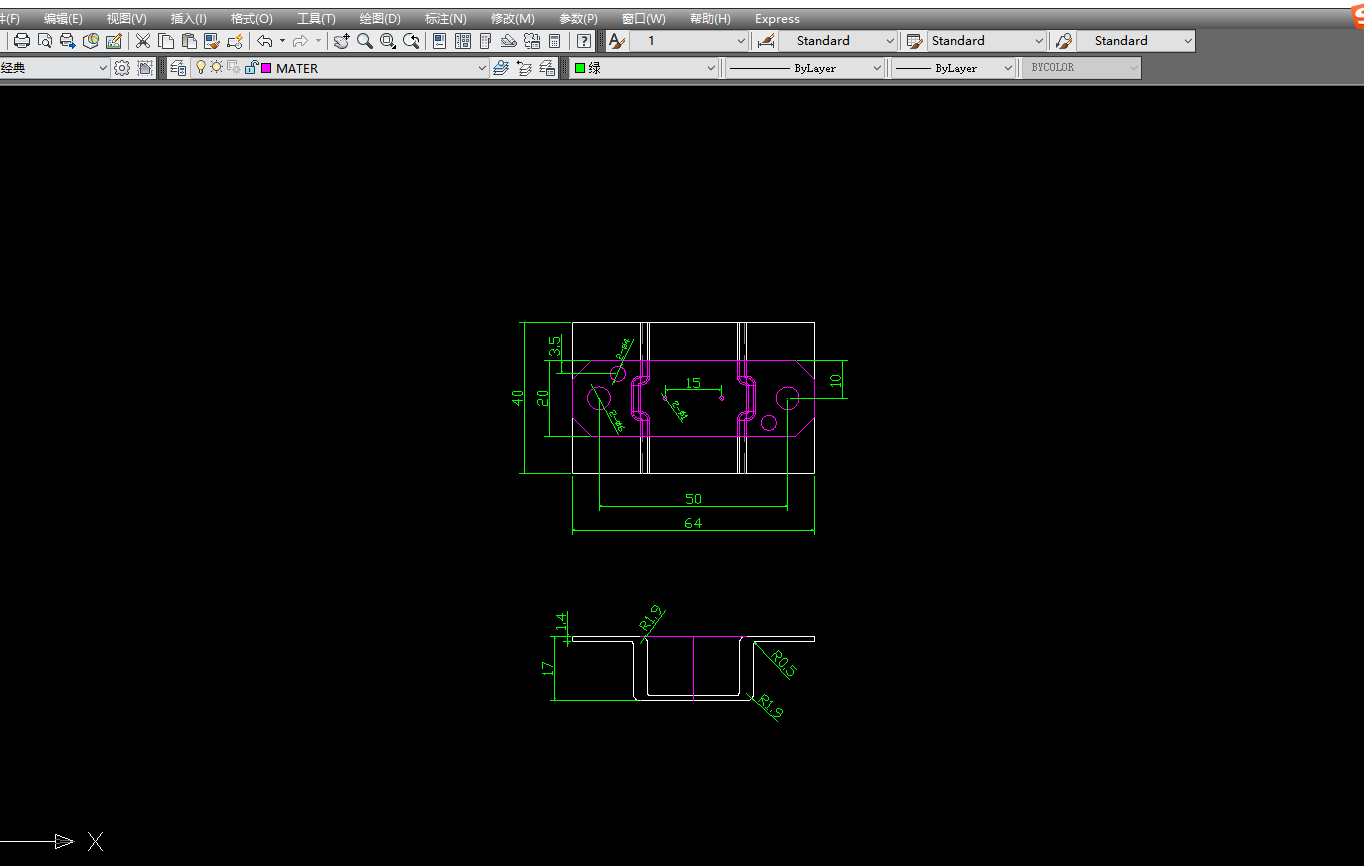1364x866 pixels.
Task: Expand the table style Standard dropdown
Action: click(1039, 41)
